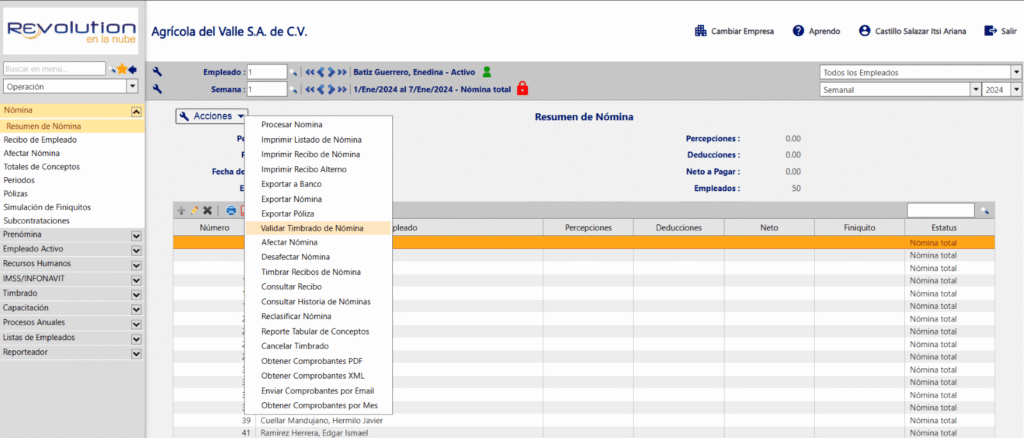The image size is (1024, 438).
Task: Click the Cambiar Empresa building icon
Action: (701, 31)
